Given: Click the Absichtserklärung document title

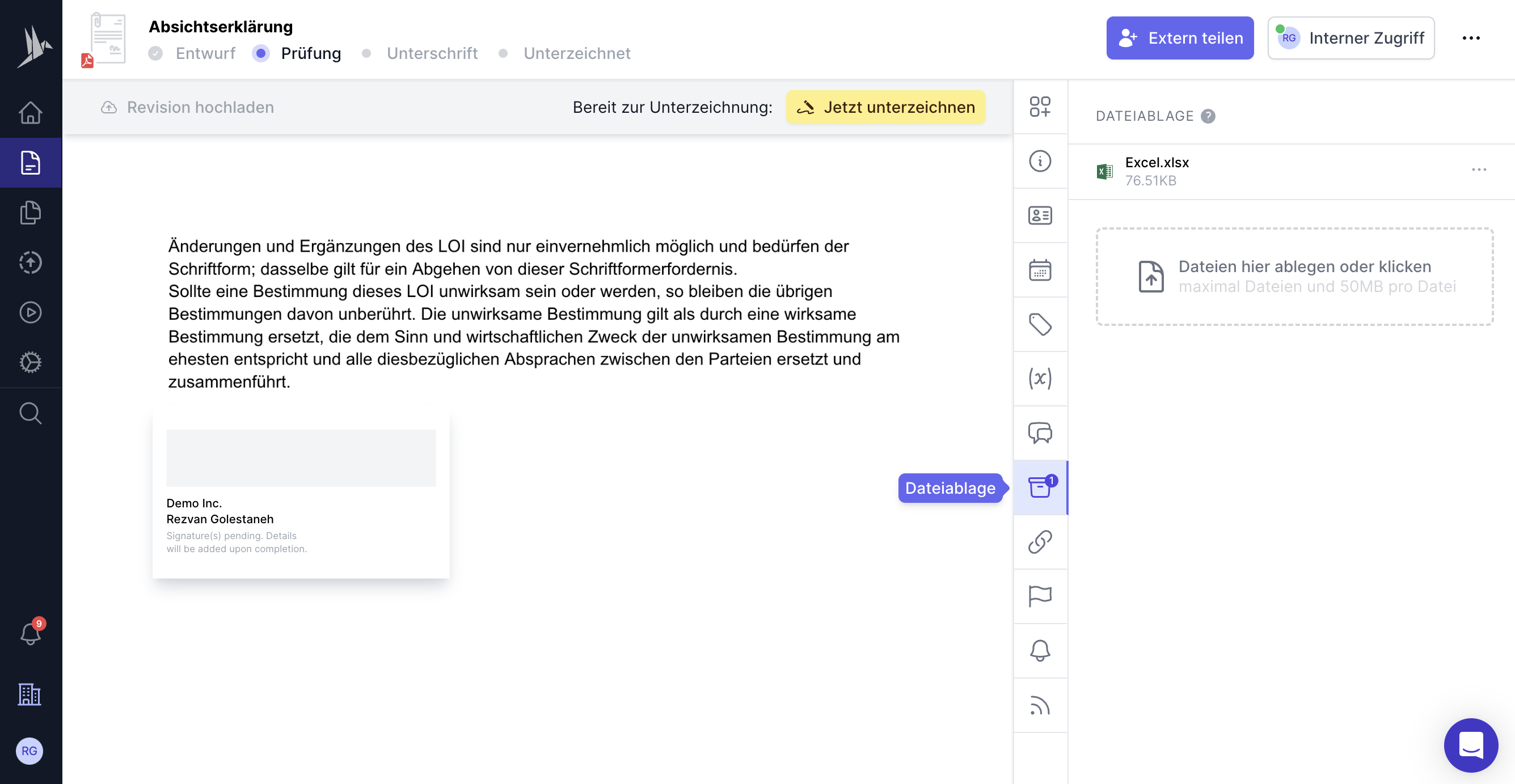Looking at the screenshot, I should click(221, 27).
